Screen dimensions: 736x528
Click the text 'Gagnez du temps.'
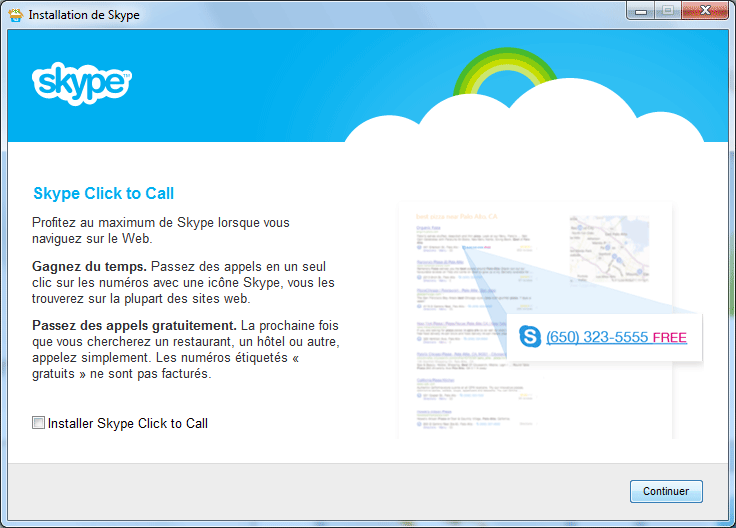pos(89,267)
